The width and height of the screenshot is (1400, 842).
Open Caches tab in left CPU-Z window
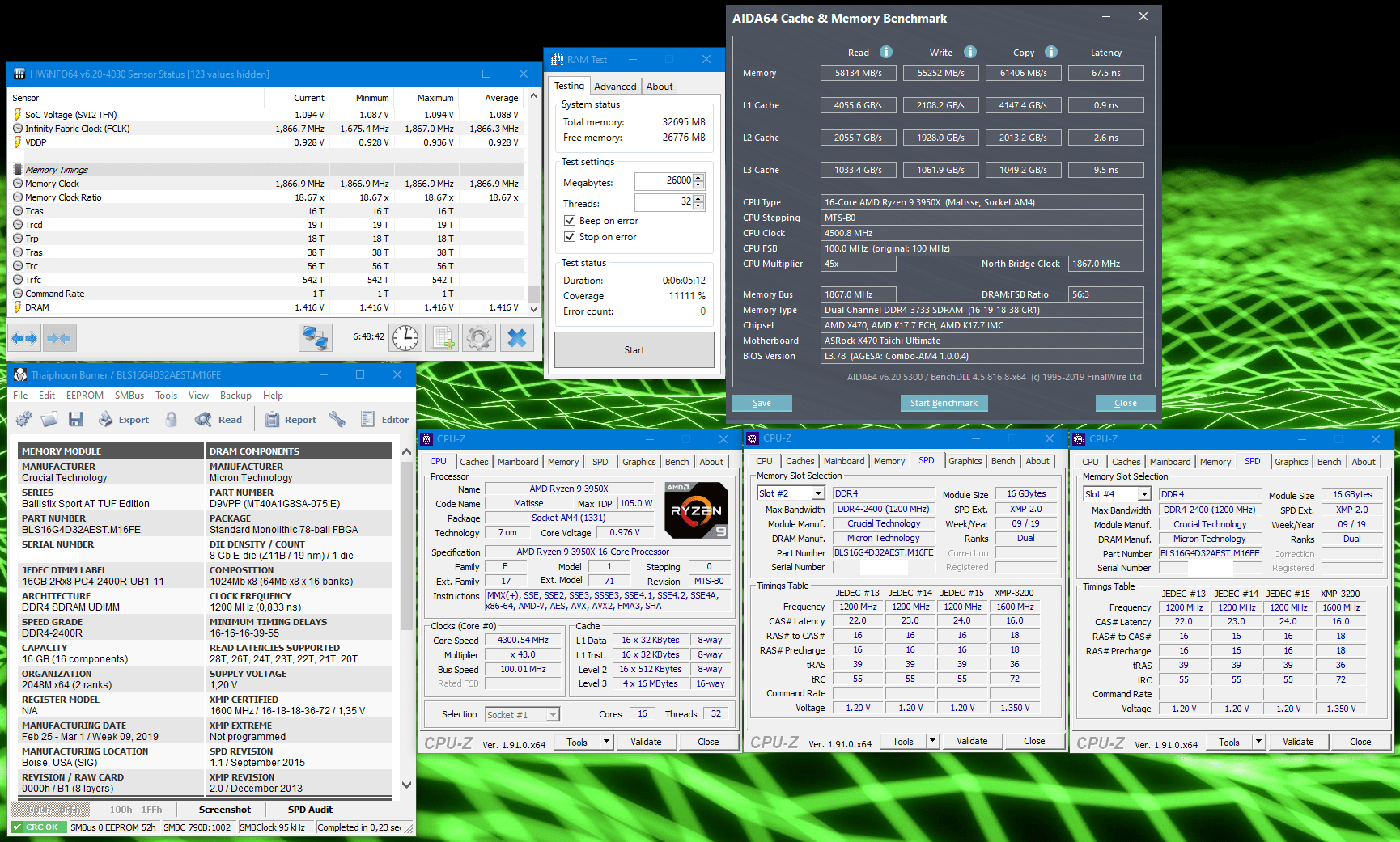(474, 462)
